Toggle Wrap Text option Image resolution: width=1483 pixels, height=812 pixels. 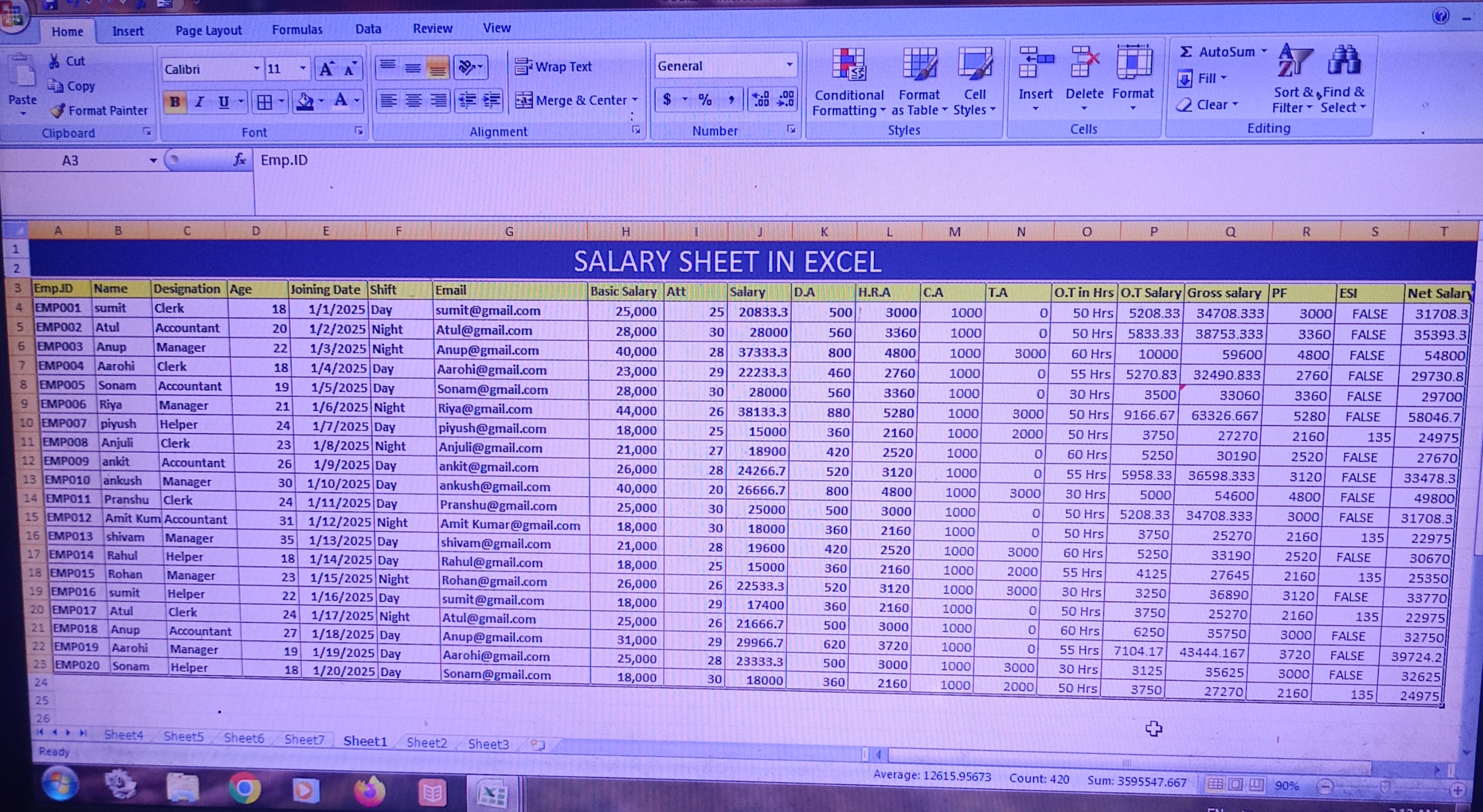[x=553, y=67]
